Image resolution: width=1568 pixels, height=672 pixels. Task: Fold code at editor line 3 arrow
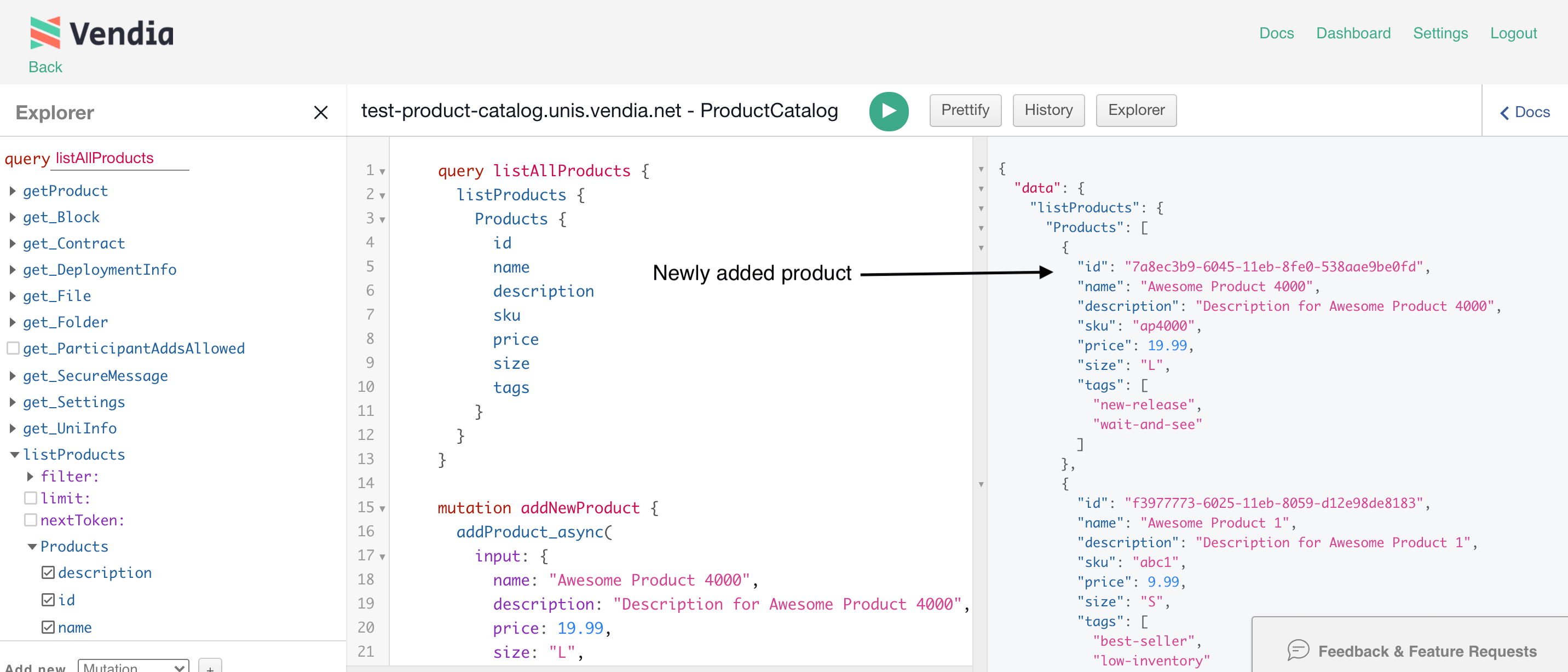[382, 220]
